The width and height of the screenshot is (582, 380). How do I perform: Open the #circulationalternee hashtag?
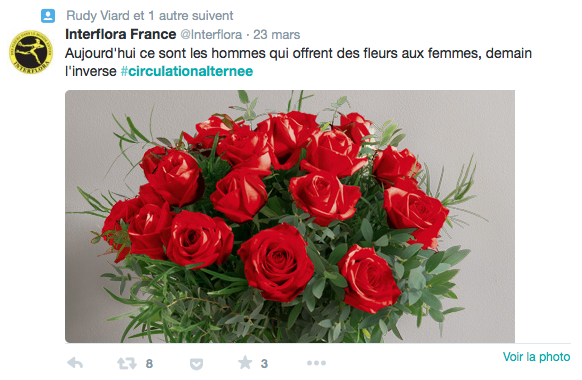pos(187,71)
